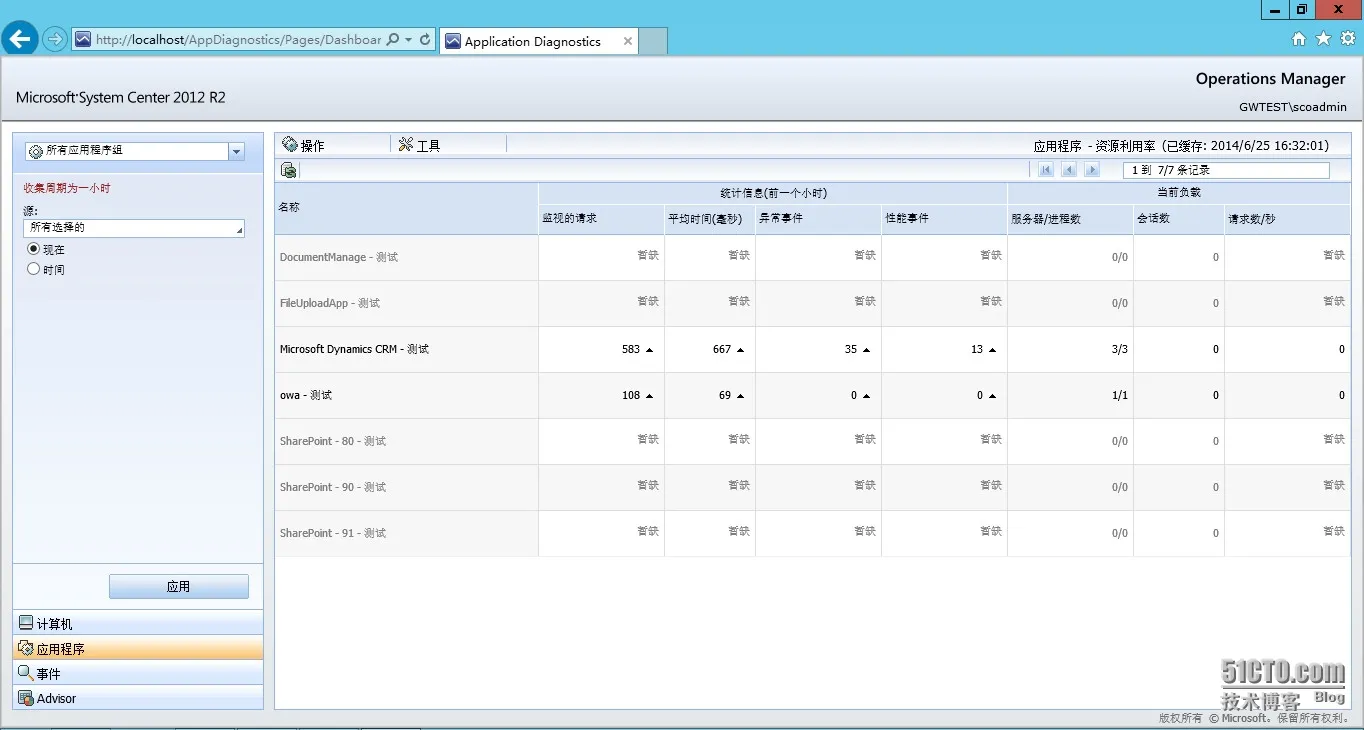The image size is (1364, 730).
Task: Jump to the first page of records
Action: coord(1046,170)
